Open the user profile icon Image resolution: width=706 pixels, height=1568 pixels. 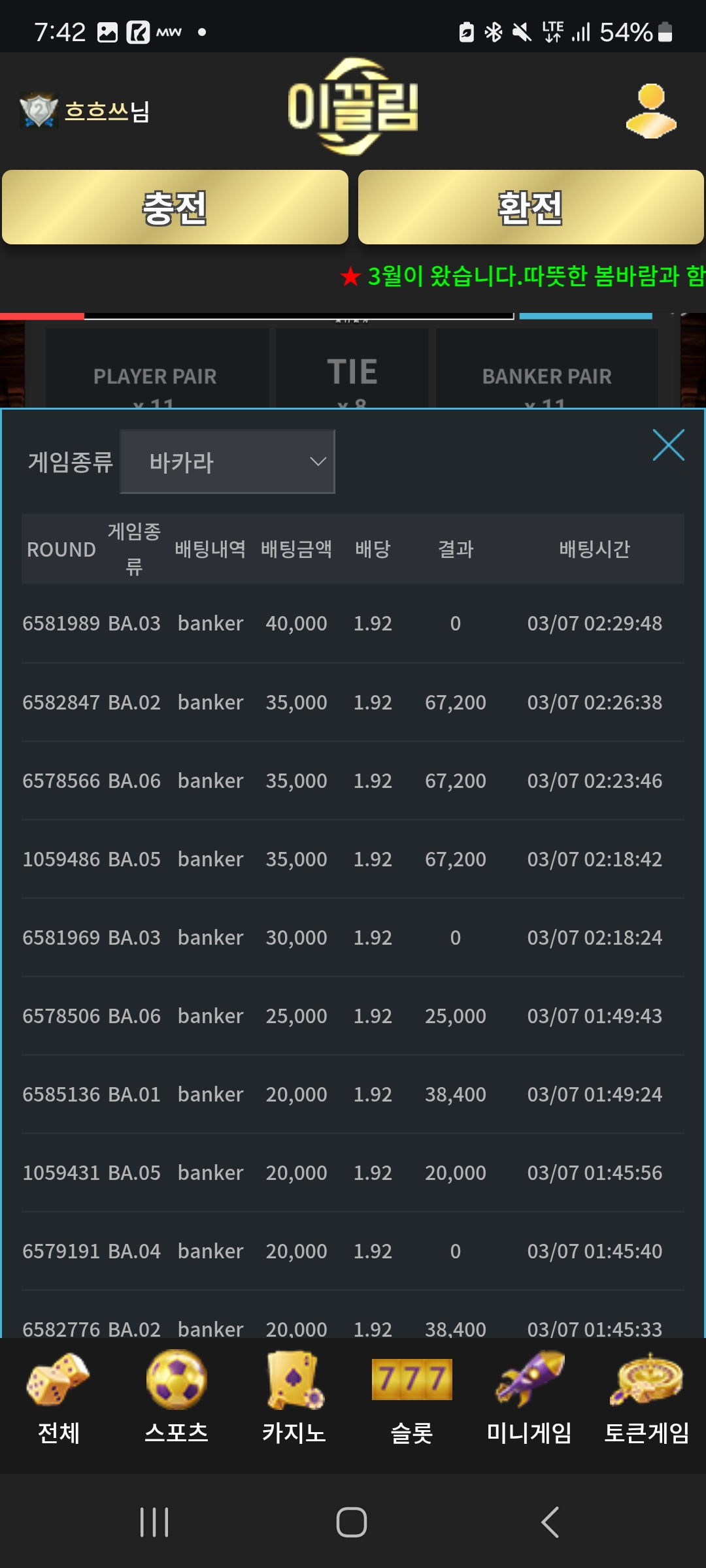pyautogui.click(x=651, y=111)
